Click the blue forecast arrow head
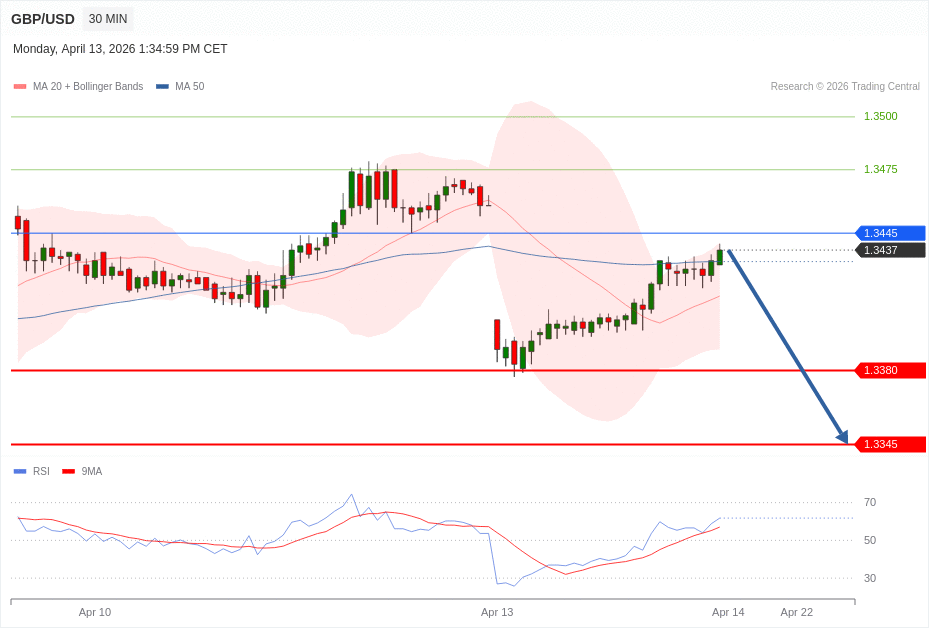 click(842, 436)
